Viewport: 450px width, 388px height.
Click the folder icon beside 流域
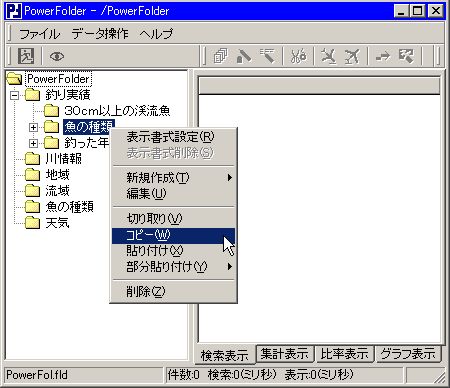pos(33,191)
